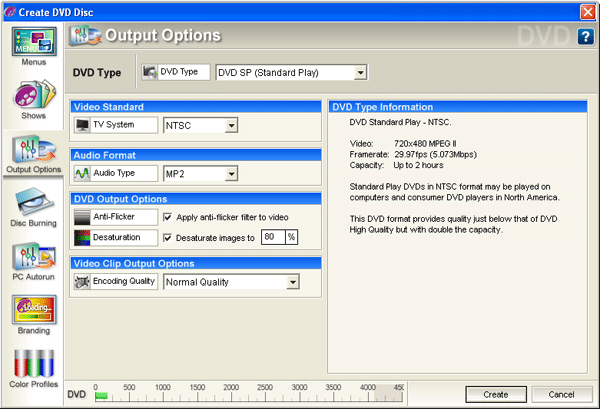Click the Desaturation label
Viewport: 600px width, 409px height.
[116, 237]
